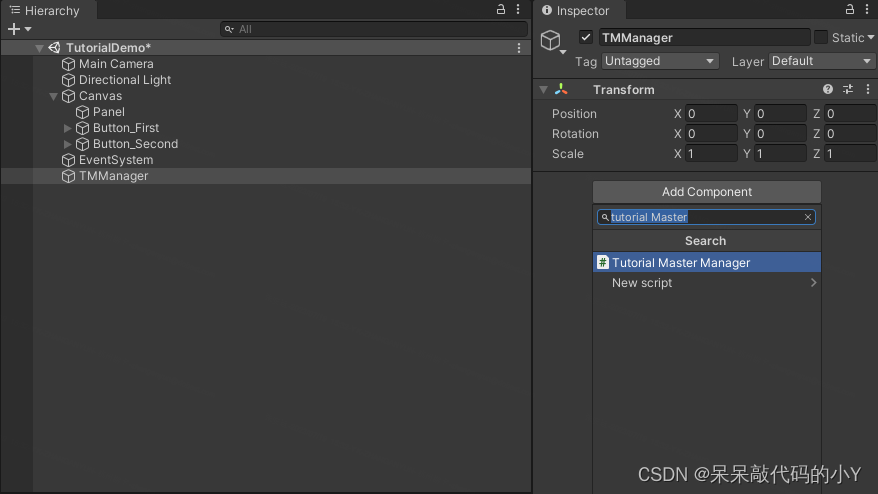This screenshot has height=494, width=878.
Task: Click the Scale Z value field
Action: click(x=850, y=153)
